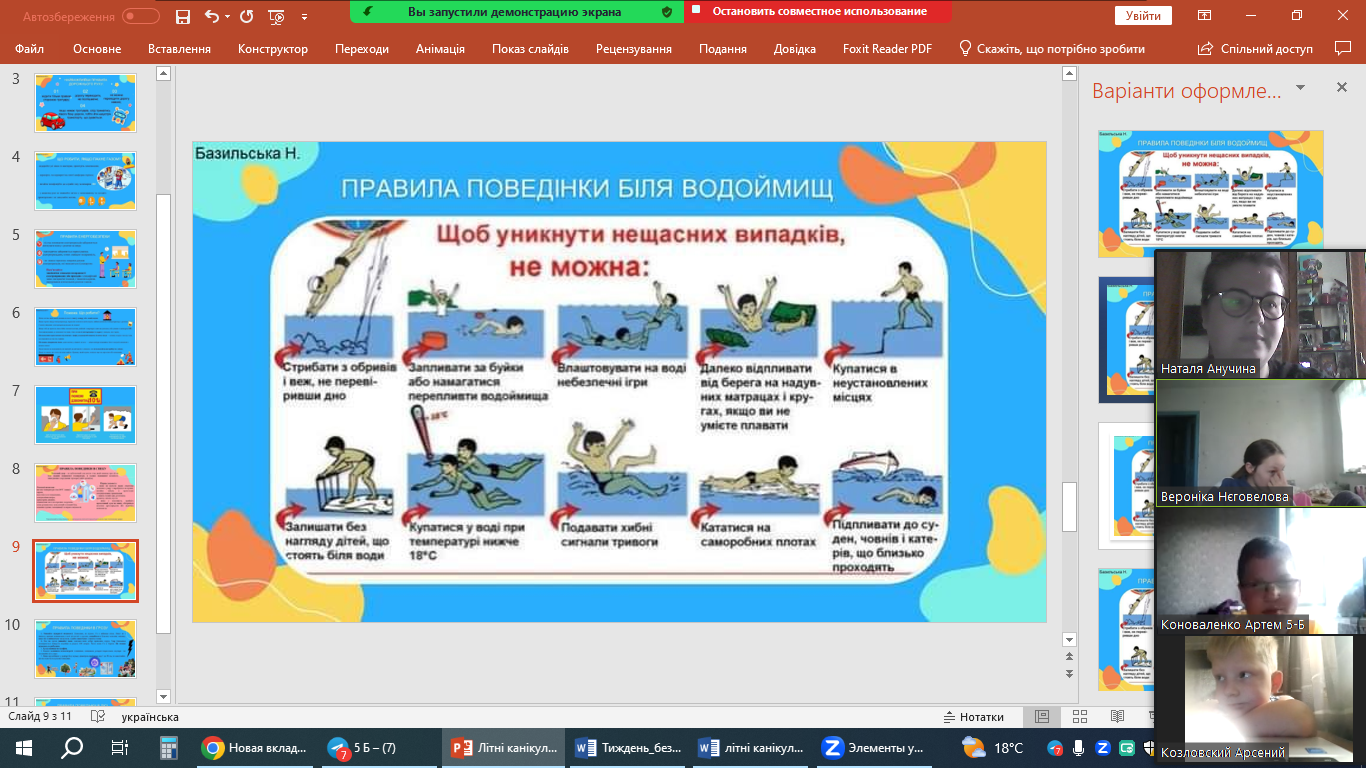The height and width of the screenshot is (768, 1366).
Task: Open the Undo history dropdown arrow
Action: pyautogui.click(x=227, y=16)
